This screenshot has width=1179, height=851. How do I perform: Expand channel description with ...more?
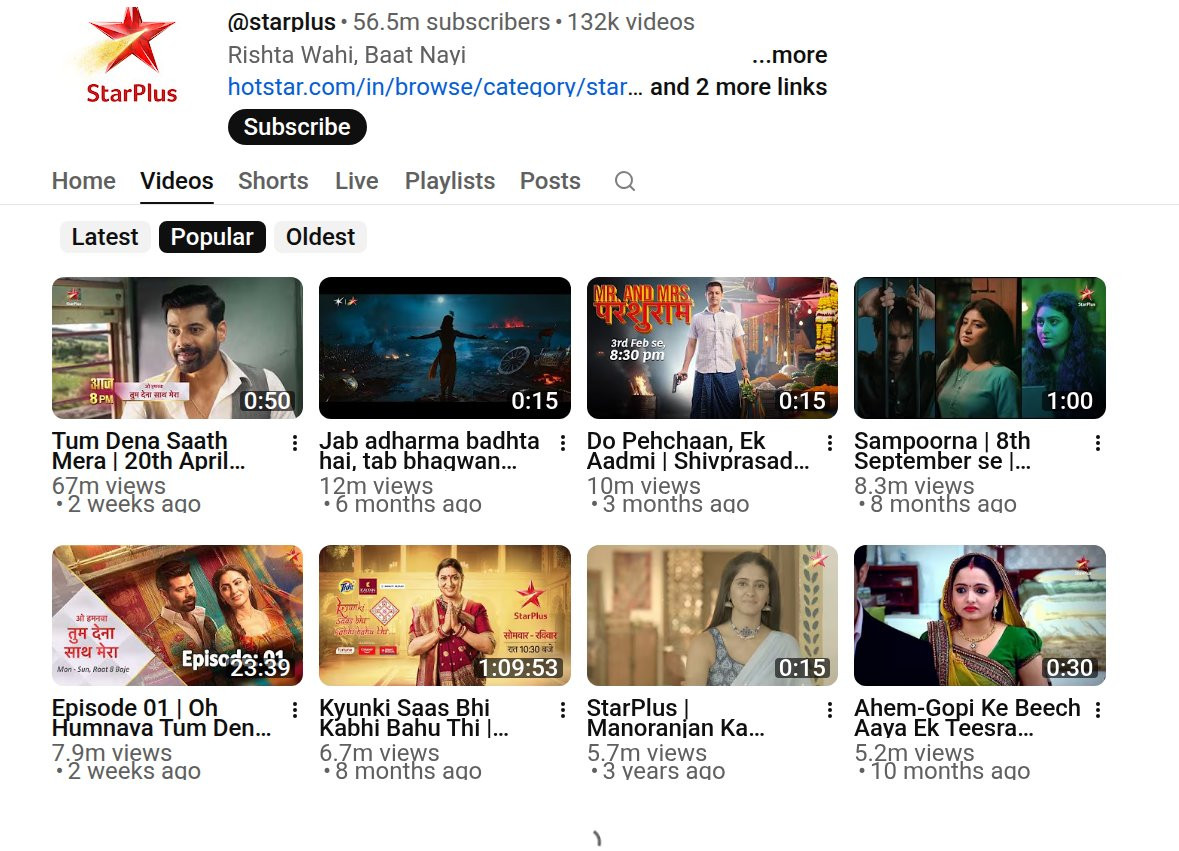click(x=790, y=55)
